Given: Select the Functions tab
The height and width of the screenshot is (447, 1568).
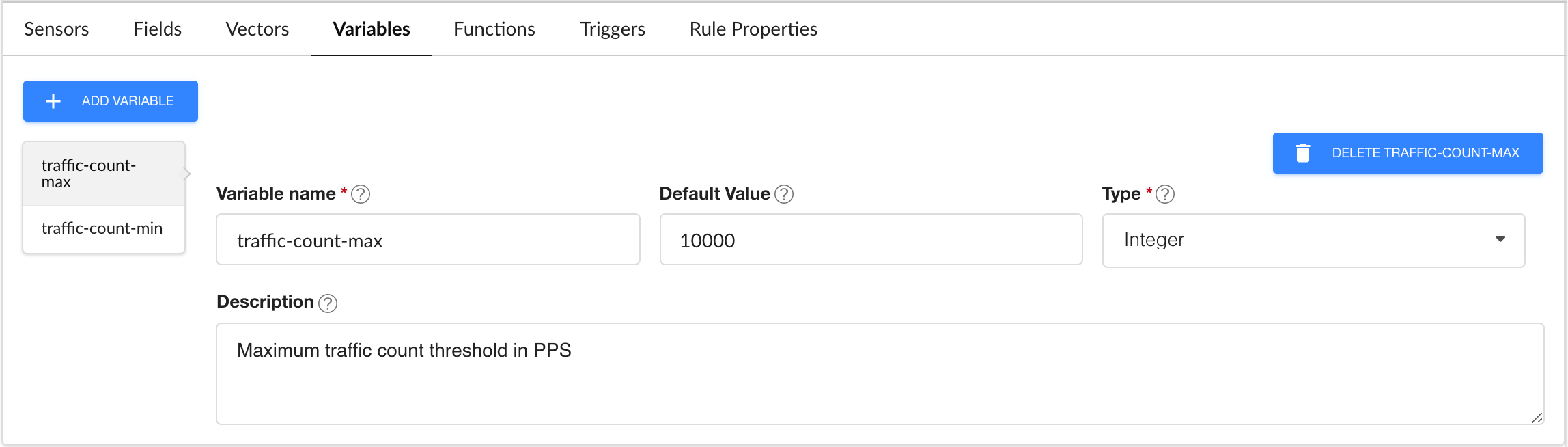Looking at the screenshot, I should click(494, 29).
